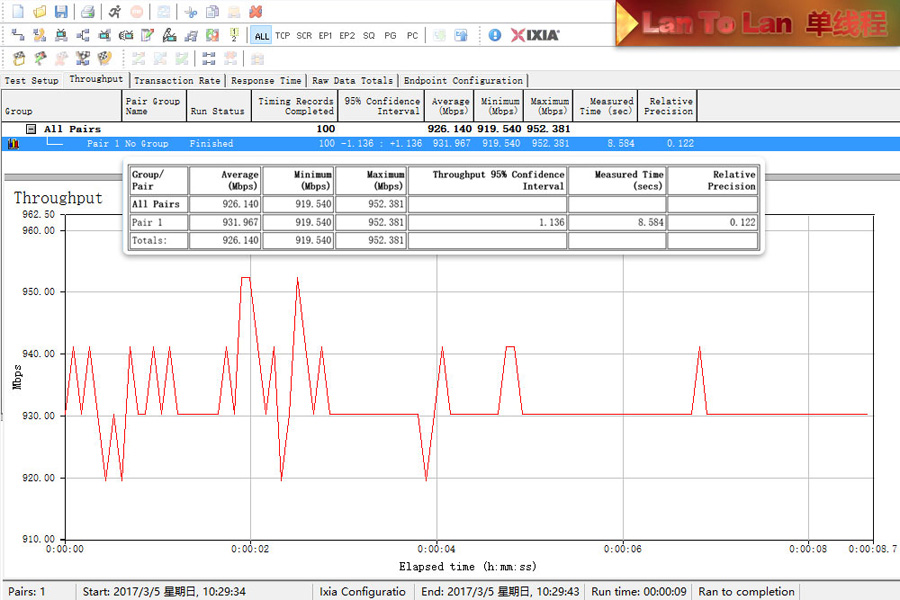Image resolution: width=900 pixels, height=600 pixels.
Task: Open the Endpoint Configuration tab
Action: pyautogui.click(x=463, y=81)
